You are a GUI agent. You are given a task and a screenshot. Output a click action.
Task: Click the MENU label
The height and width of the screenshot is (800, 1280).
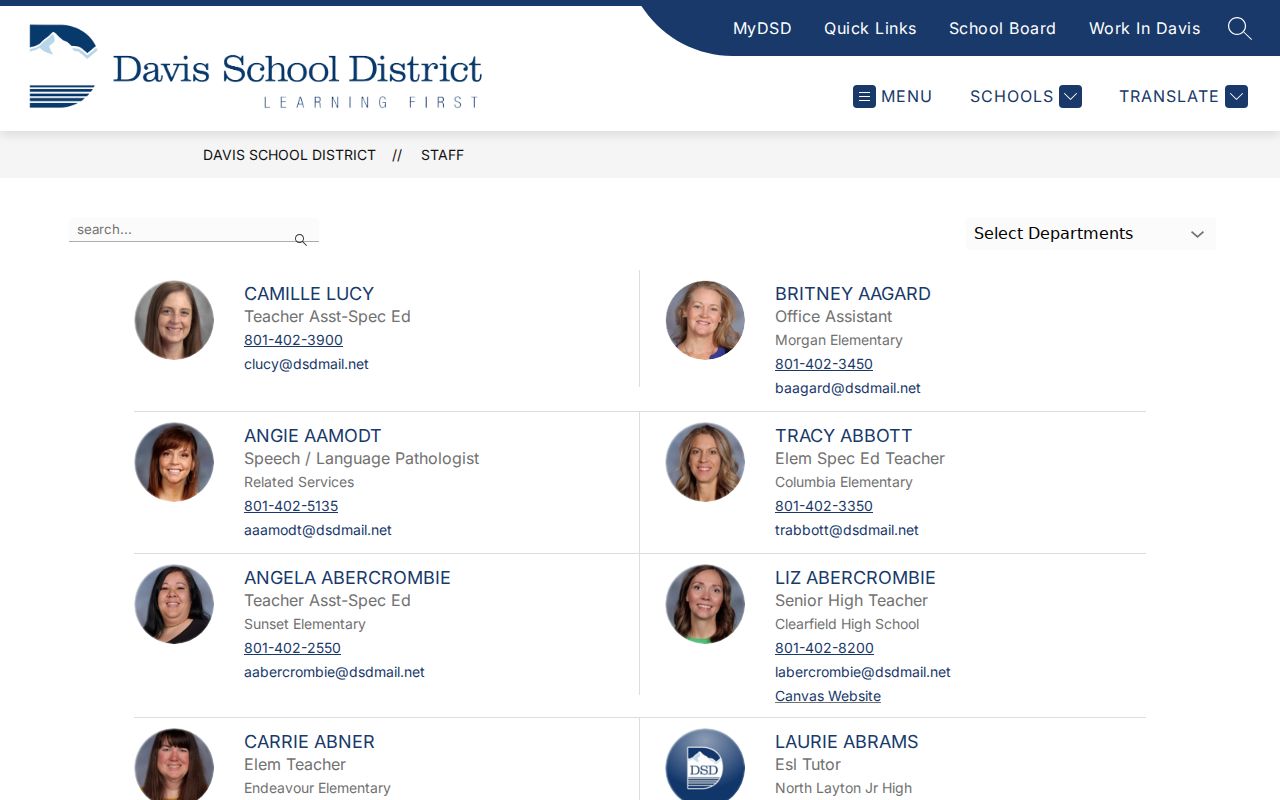point(907,96)
